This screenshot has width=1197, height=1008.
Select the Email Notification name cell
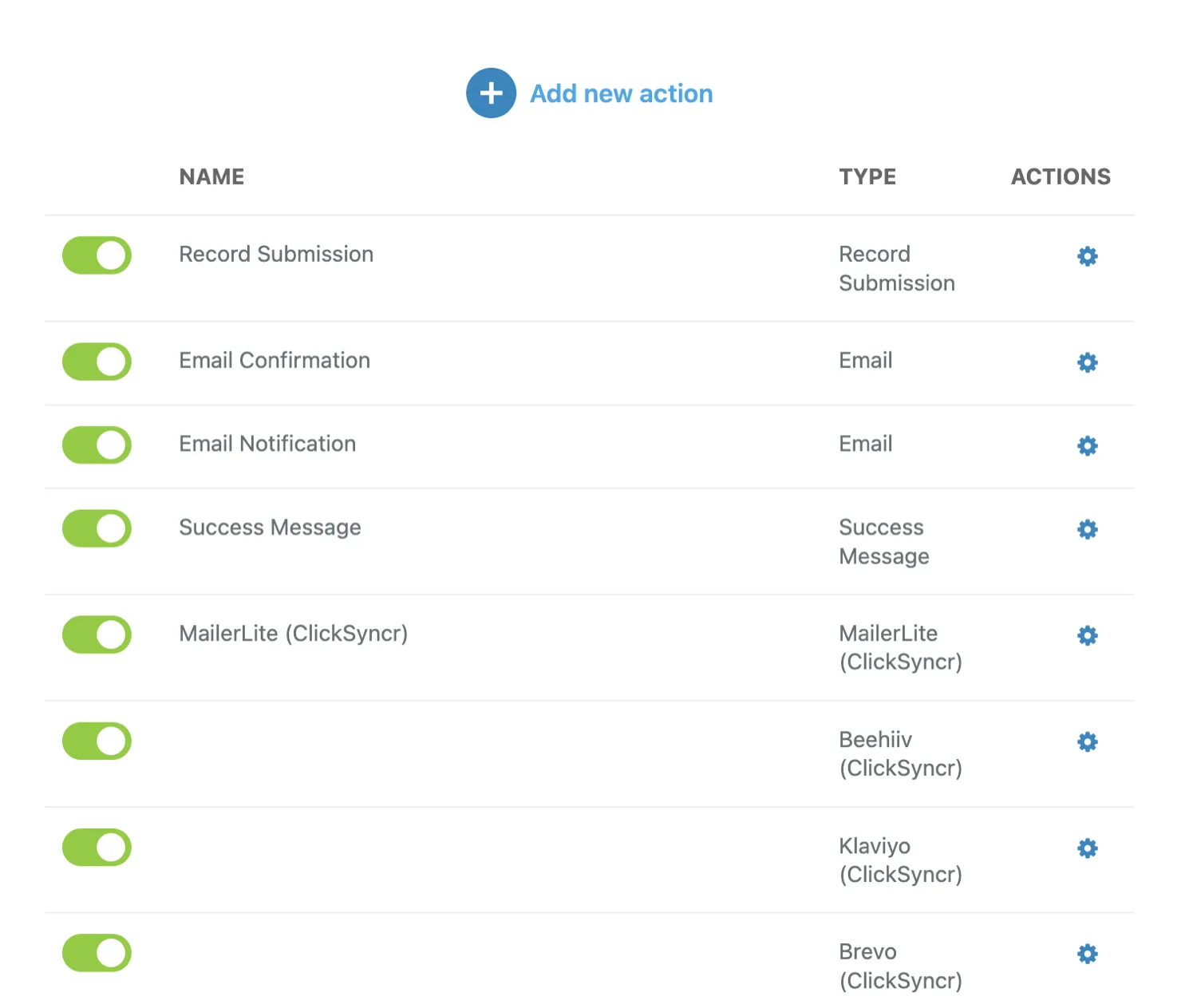(267, 443)
